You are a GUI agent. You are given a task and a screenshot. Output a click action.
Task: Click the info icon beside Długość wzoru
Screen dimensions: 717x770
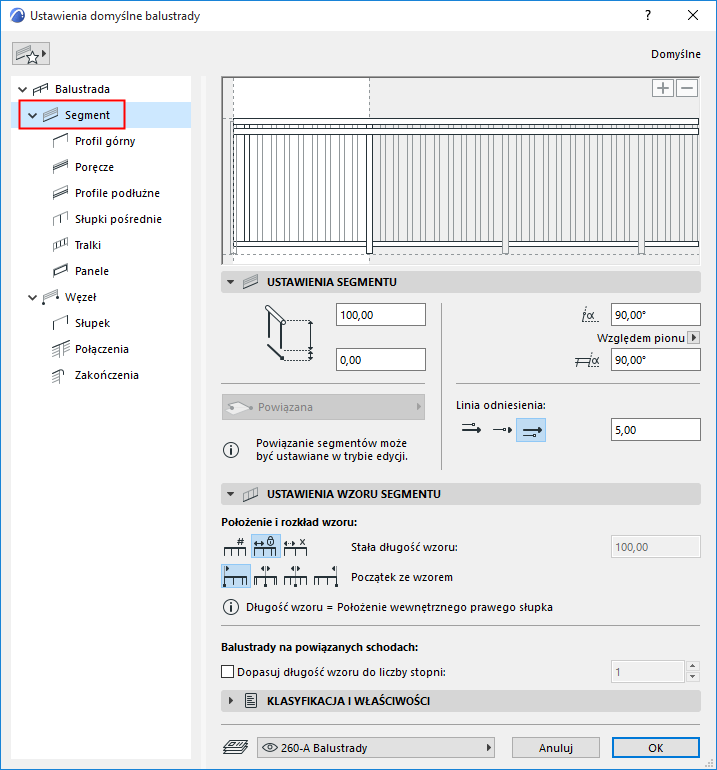click(231, 607)
